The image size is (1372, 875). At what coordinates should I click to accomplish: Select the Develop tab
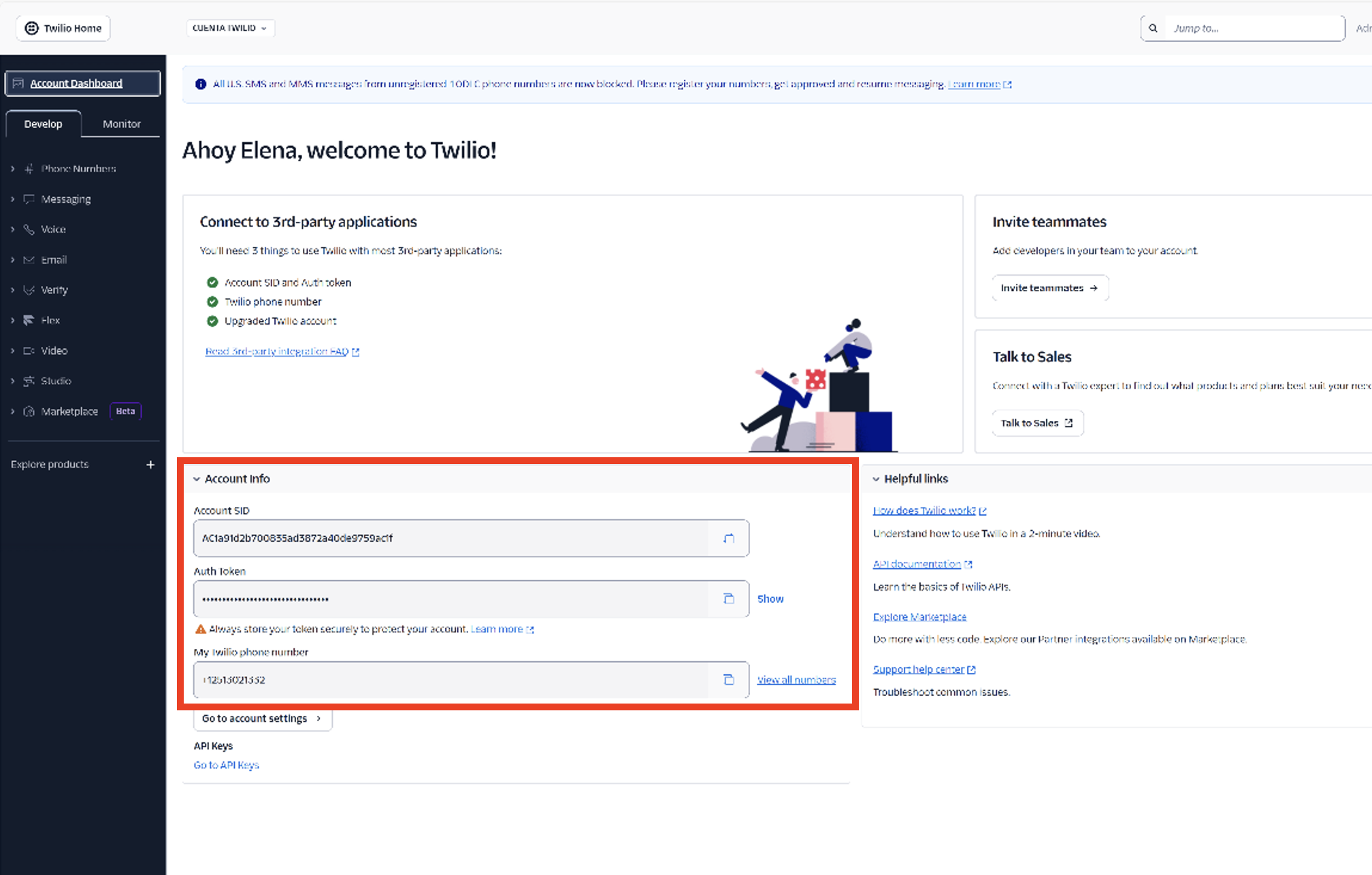(x=43, y=124)
